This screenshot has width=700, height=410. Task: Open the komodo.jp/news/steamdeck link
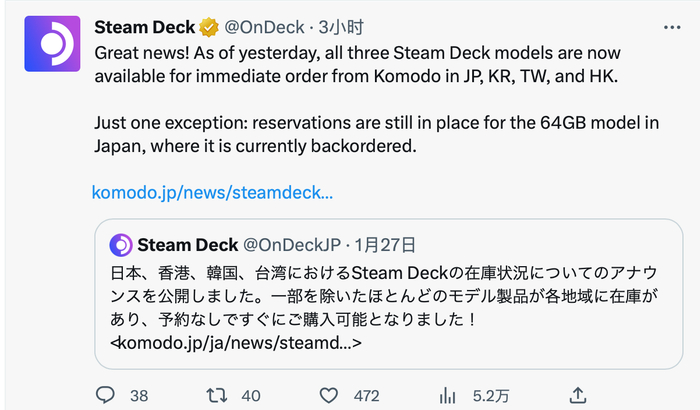click(212, 191)
